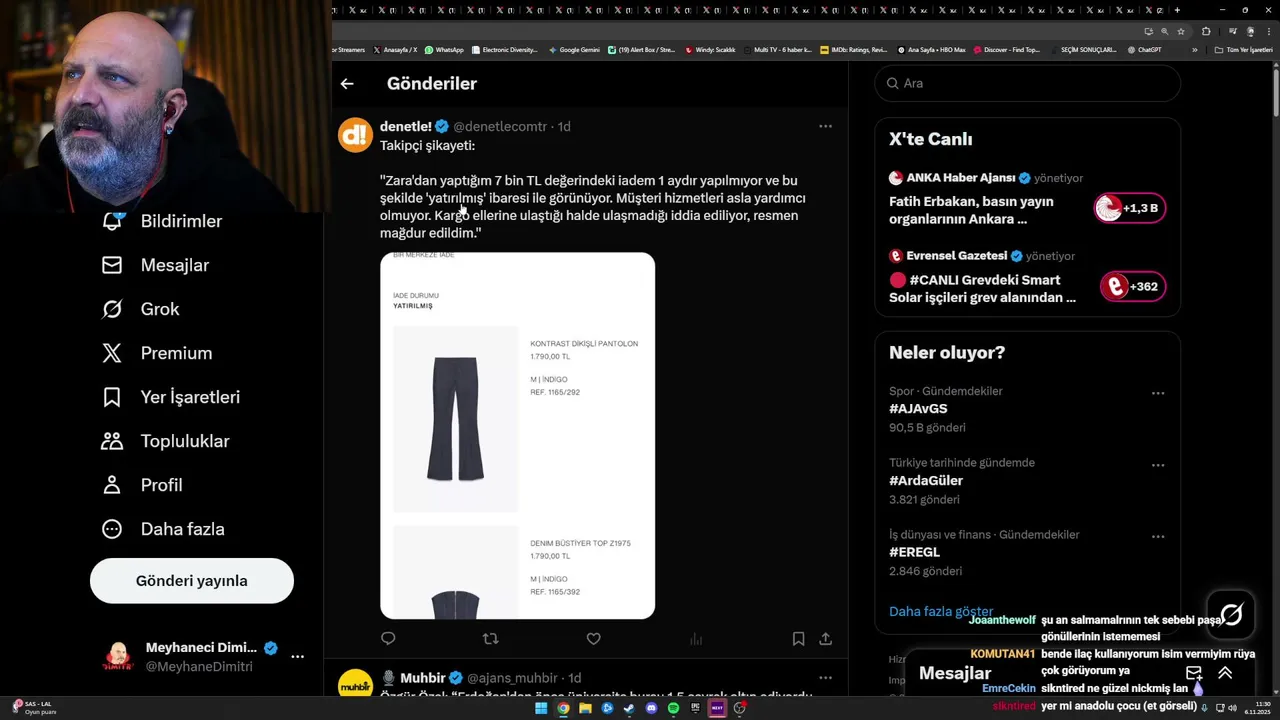This screenshot has width=1280, height=720.
Task: Open Premium in the sidebar
Action: (x=156, y=353)
